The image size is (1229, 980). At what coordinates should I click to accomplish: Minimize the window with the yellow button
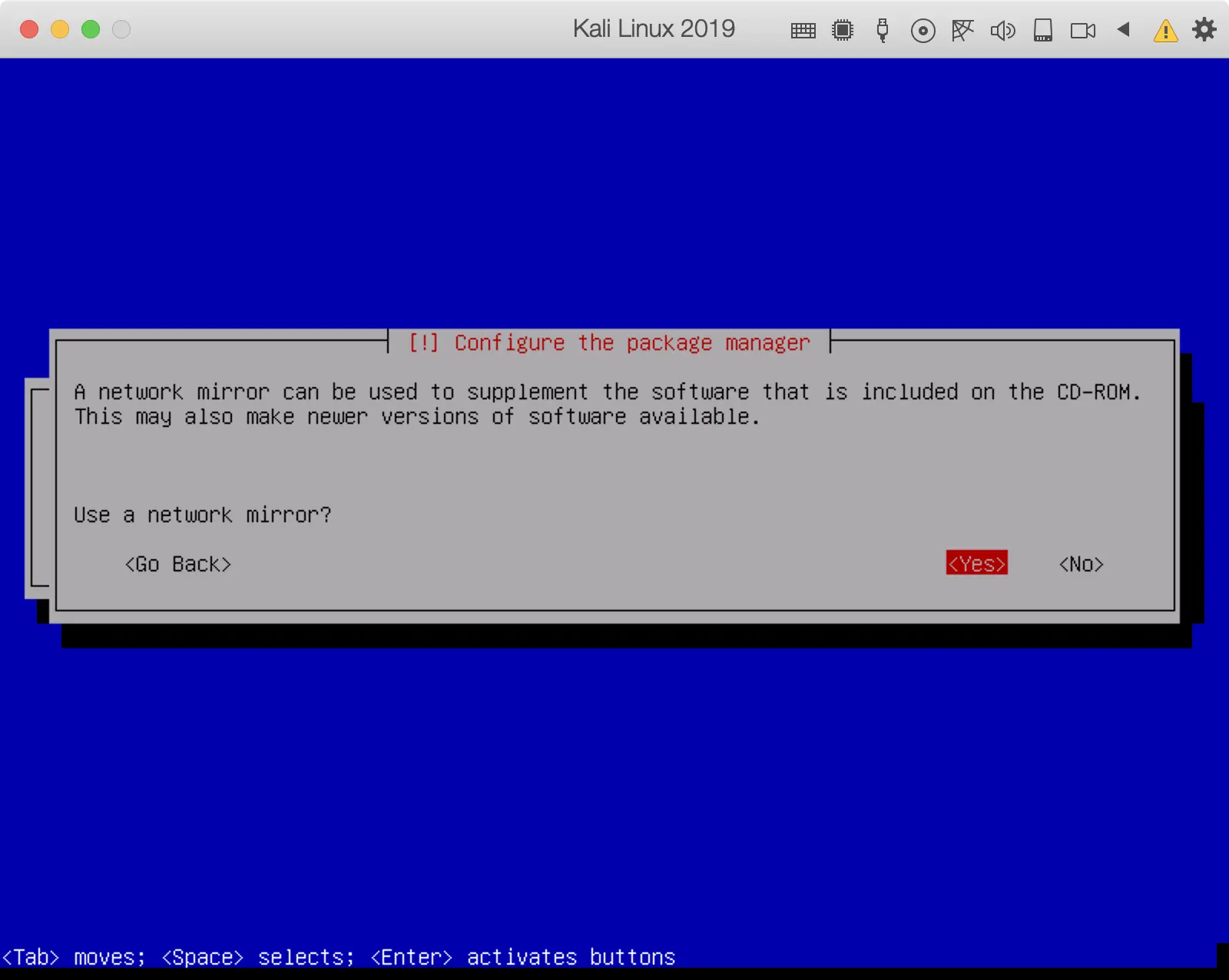point(60,29)
